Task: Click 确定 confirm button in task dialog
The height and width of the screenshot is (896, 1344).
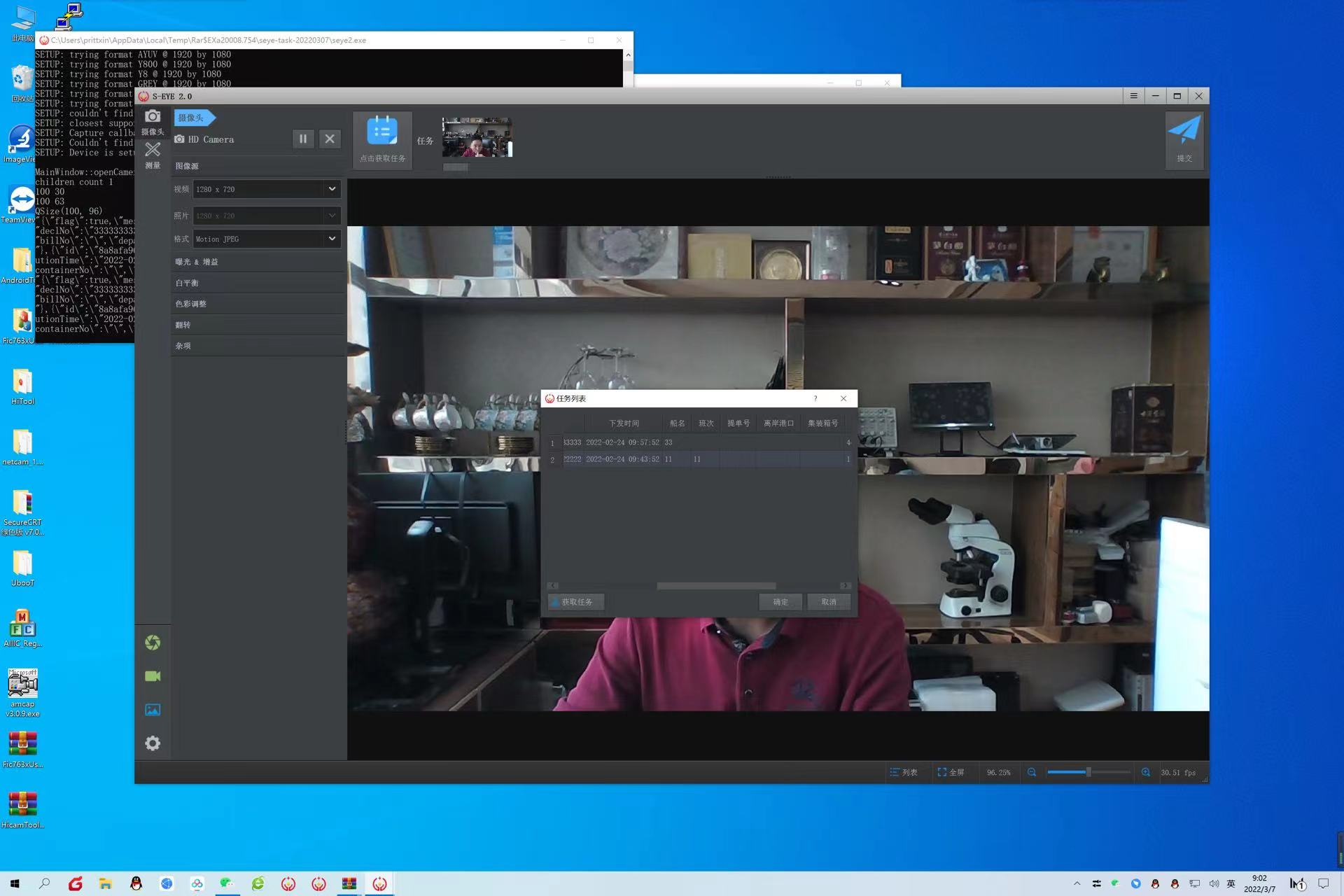Action: pos(779,601)
